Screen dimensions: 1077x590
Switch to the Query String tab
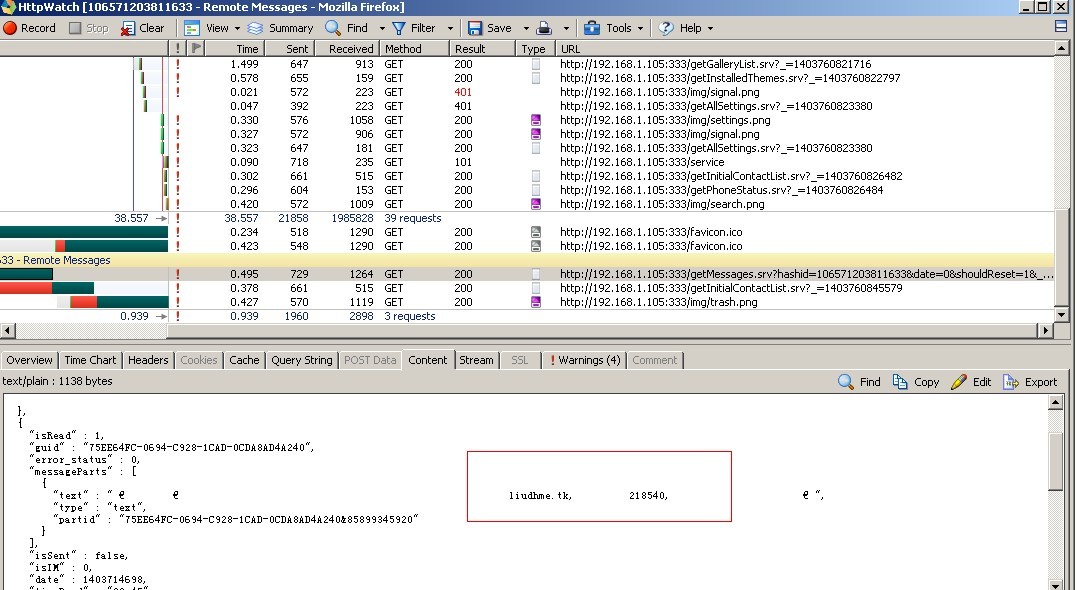pyautogui.click(x=301, y=360)
